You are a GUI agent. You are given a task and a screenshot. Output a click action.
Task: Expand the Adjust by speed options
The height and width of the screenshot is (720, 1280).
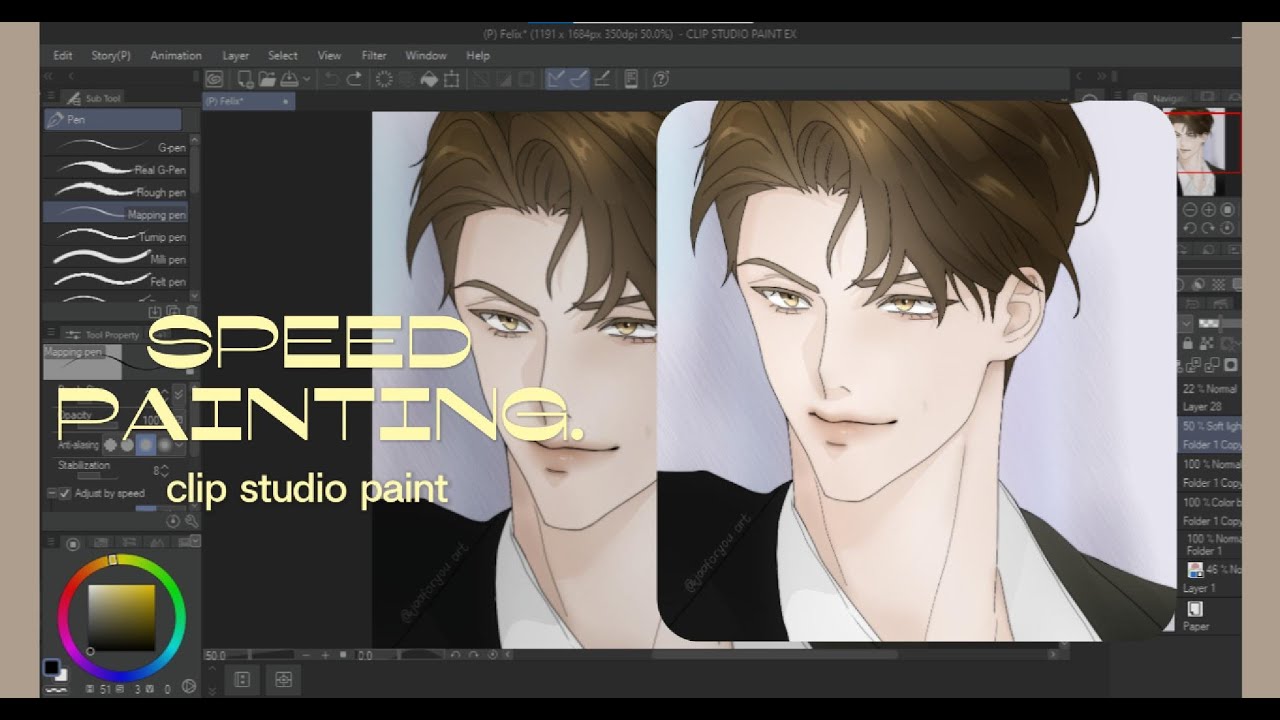[51, 494]
